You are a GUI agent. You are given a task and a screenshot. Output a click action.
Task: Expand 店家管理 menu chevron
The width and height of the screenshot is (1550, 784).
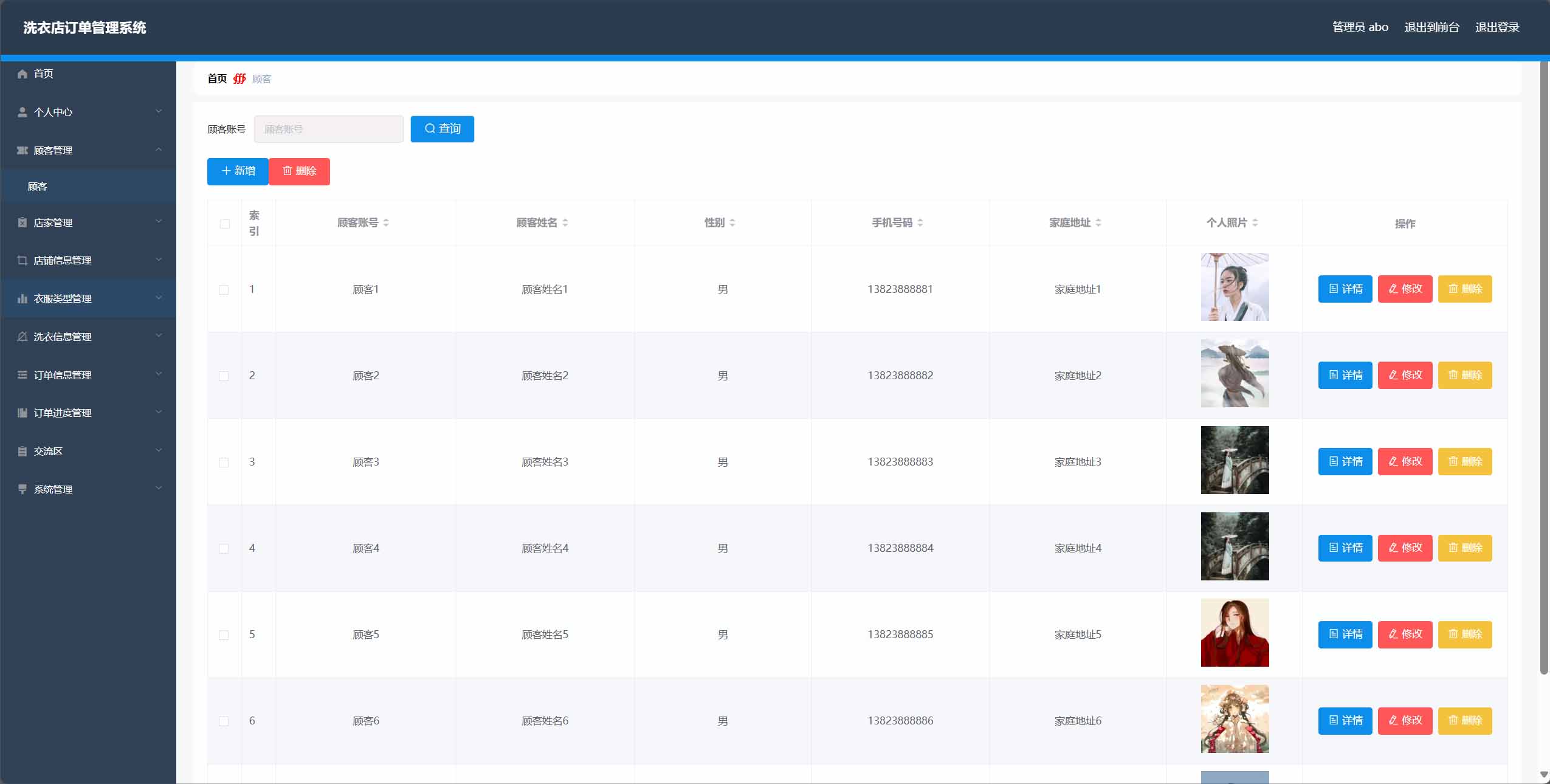[159, 221]
